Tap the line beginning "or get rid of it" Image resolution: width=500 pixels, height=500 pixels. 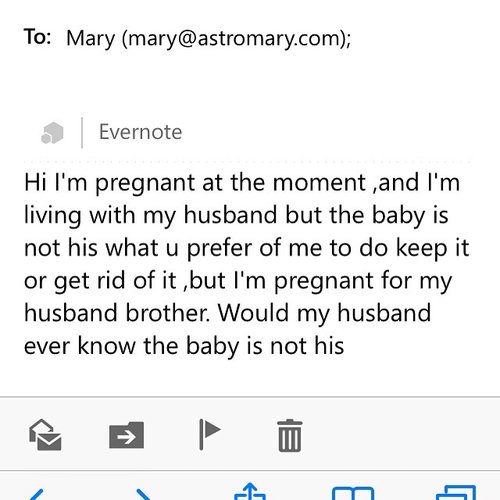[238, 282]
